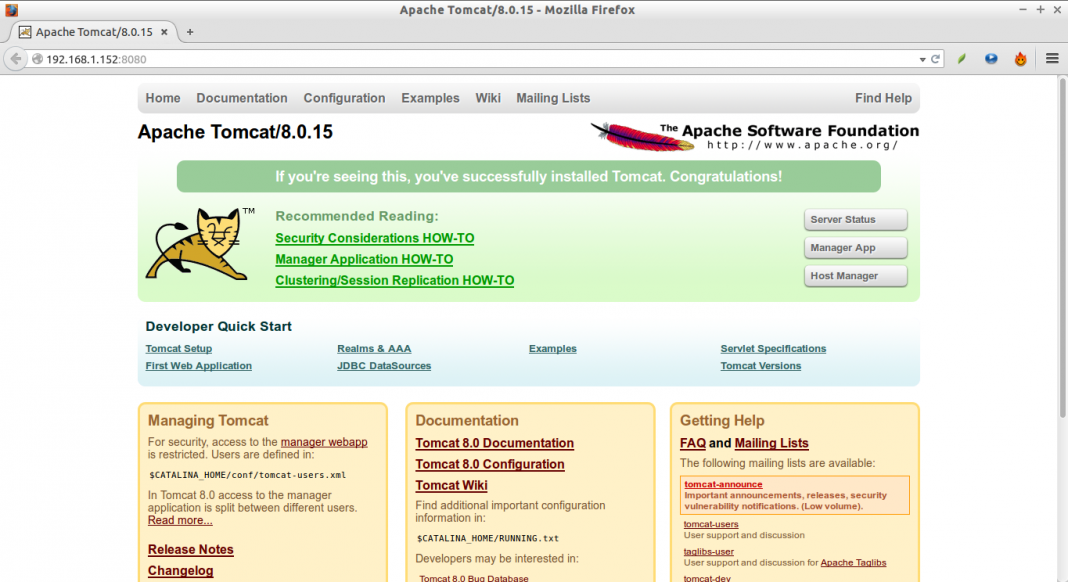
Task: Open Manager Application HOW-TO link
Action: coord(364,259)
